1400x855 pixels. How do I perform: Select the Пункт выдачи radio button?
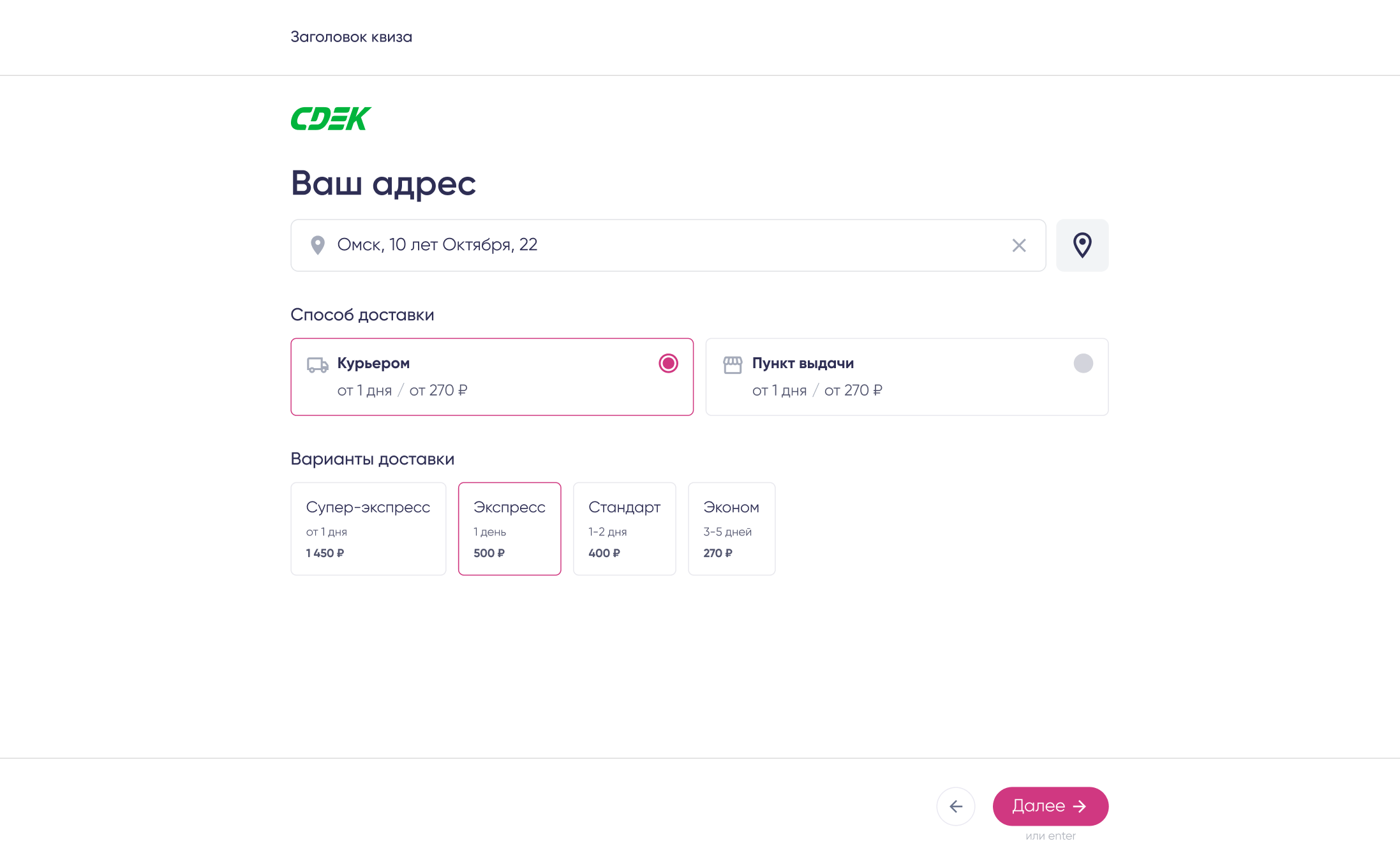1083,364
